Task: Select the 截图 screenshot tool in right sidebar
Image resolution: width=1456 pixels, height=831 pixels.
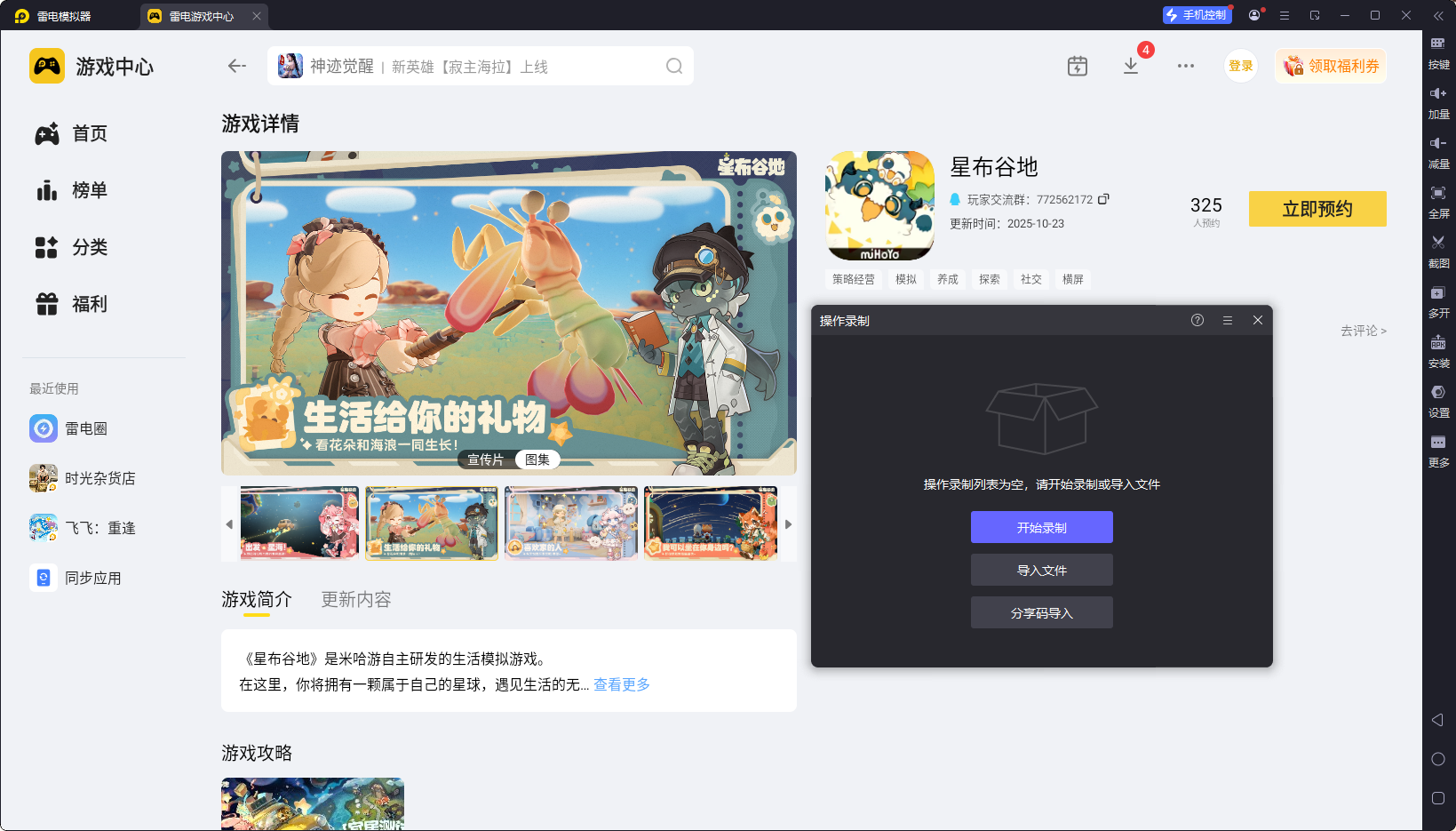Action: point(1439,252)
